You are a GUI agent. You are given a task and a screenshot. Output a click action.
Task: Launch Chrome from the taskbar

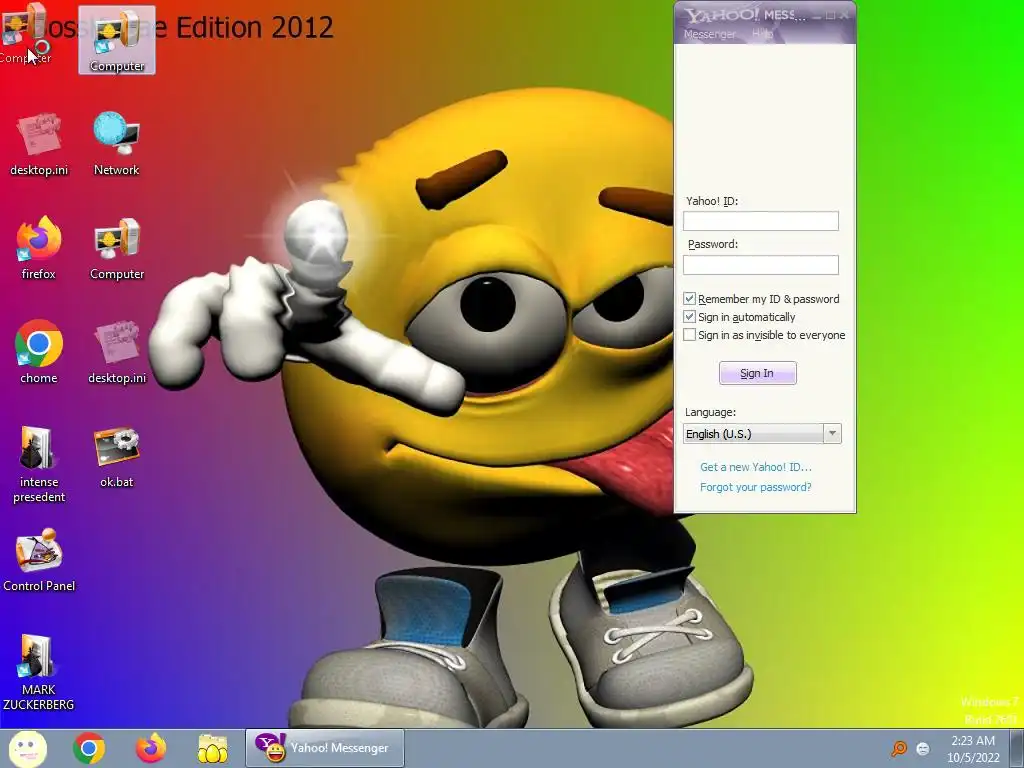tap(89, 748)
